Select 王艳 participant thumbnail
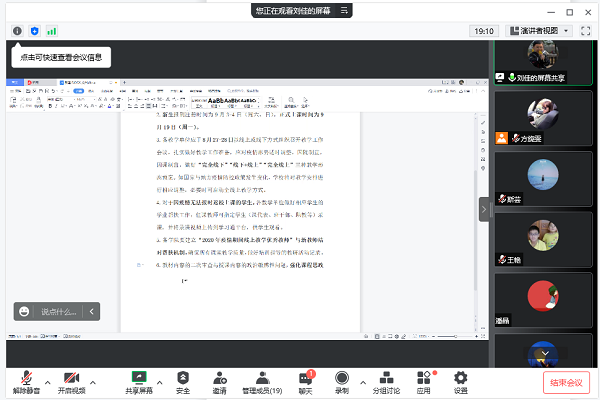Screen dimensions: 600x400 click(543, 240)
